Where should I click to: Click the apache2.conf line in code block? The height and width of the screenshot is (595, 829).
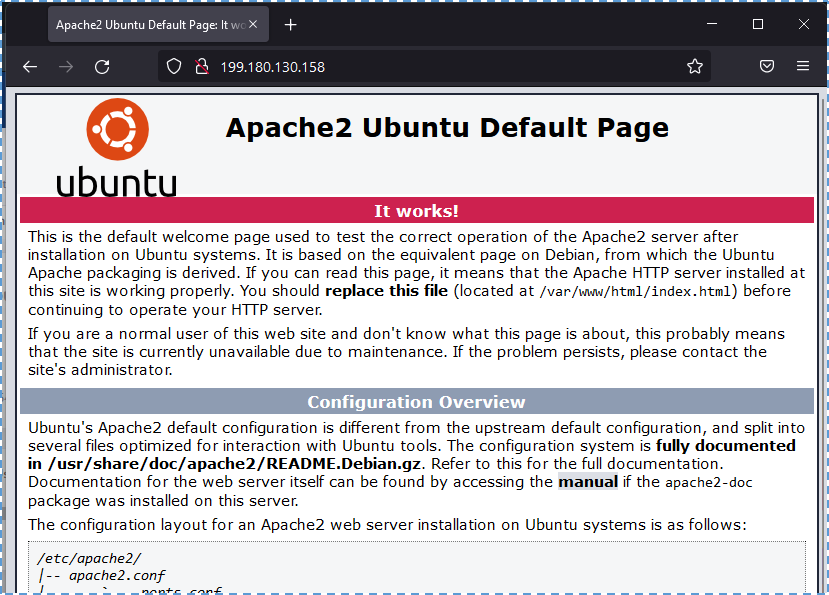[x=116, y=575]
